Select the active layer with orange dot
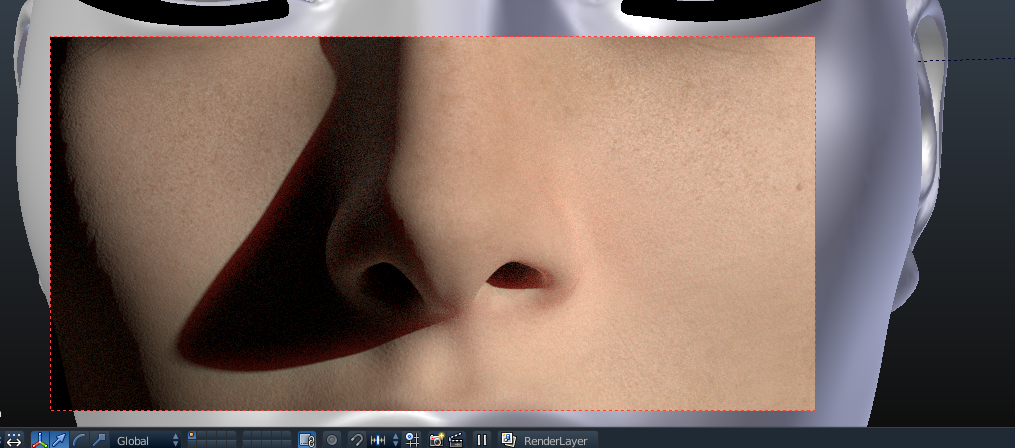Viewport: 1015px width, 448px height. (x=192, y=436)
